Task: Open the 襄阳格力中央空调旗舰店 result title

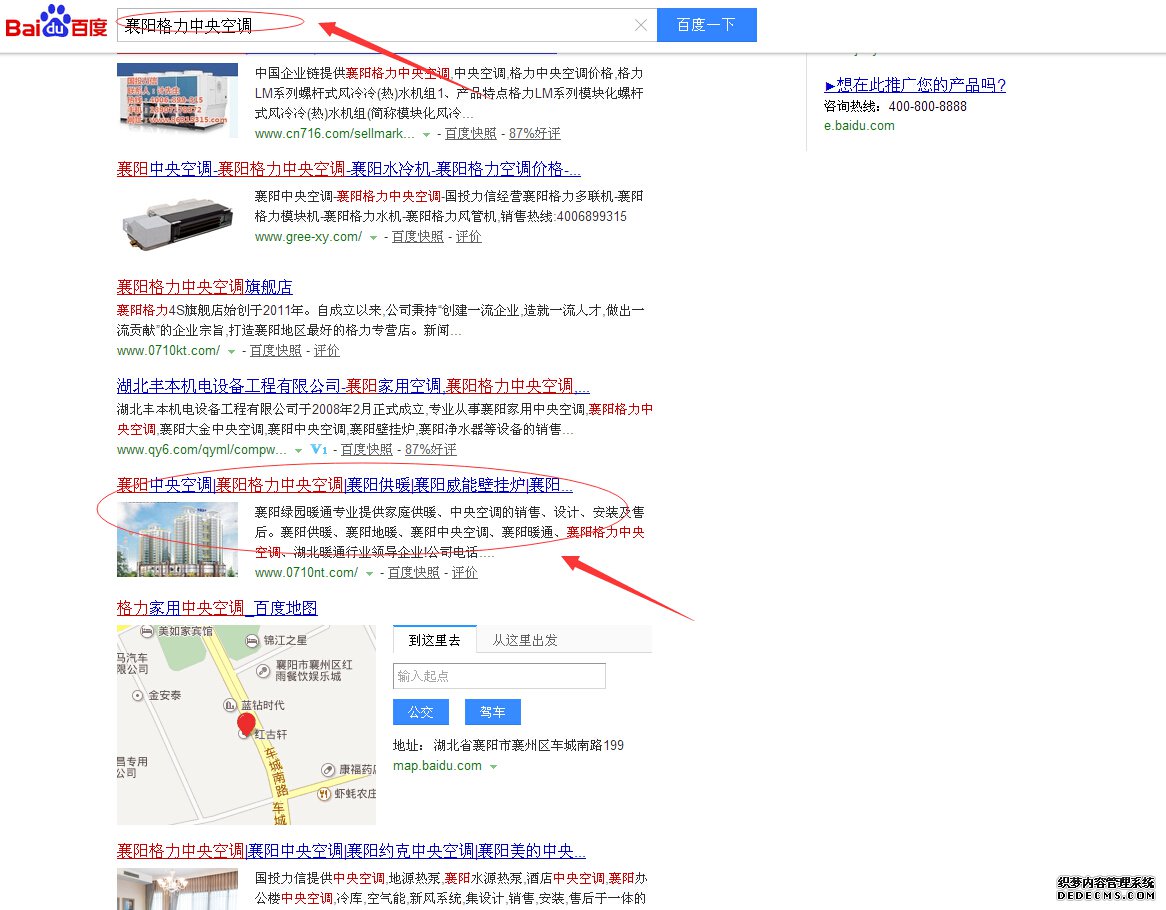Action: coord(204,287)
